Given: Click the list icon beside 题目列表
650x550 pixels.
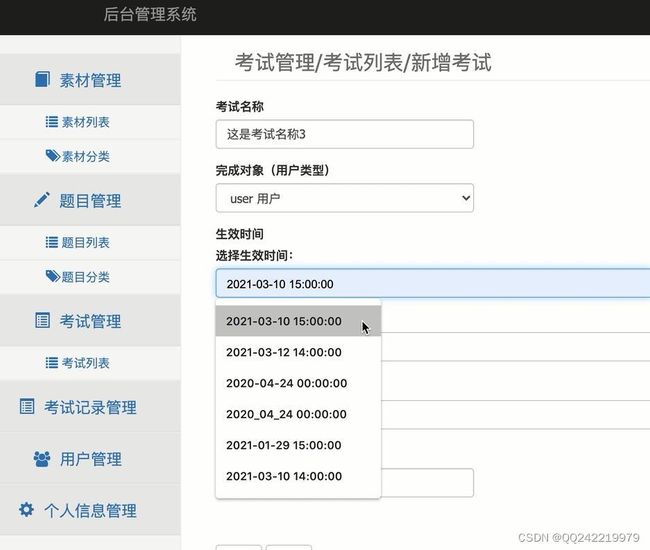Looking at the screenshot, I should 51,242.
